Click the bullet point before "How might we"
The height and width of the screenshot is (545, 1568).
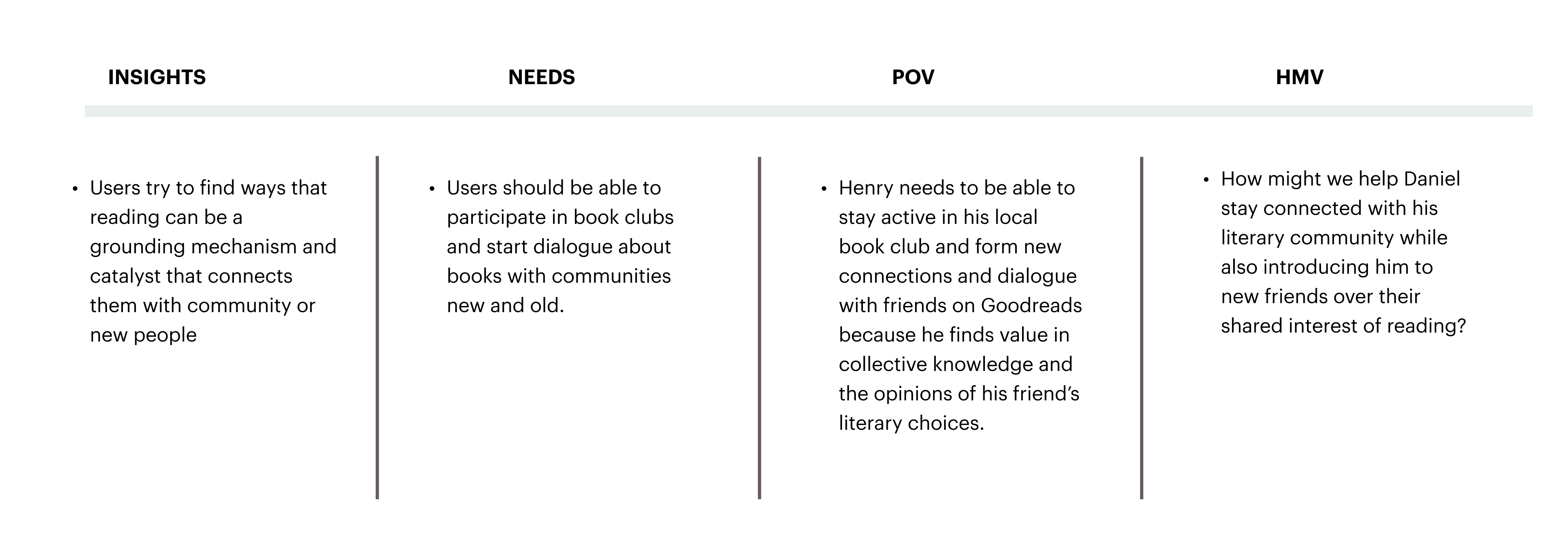coord(1207,180)
